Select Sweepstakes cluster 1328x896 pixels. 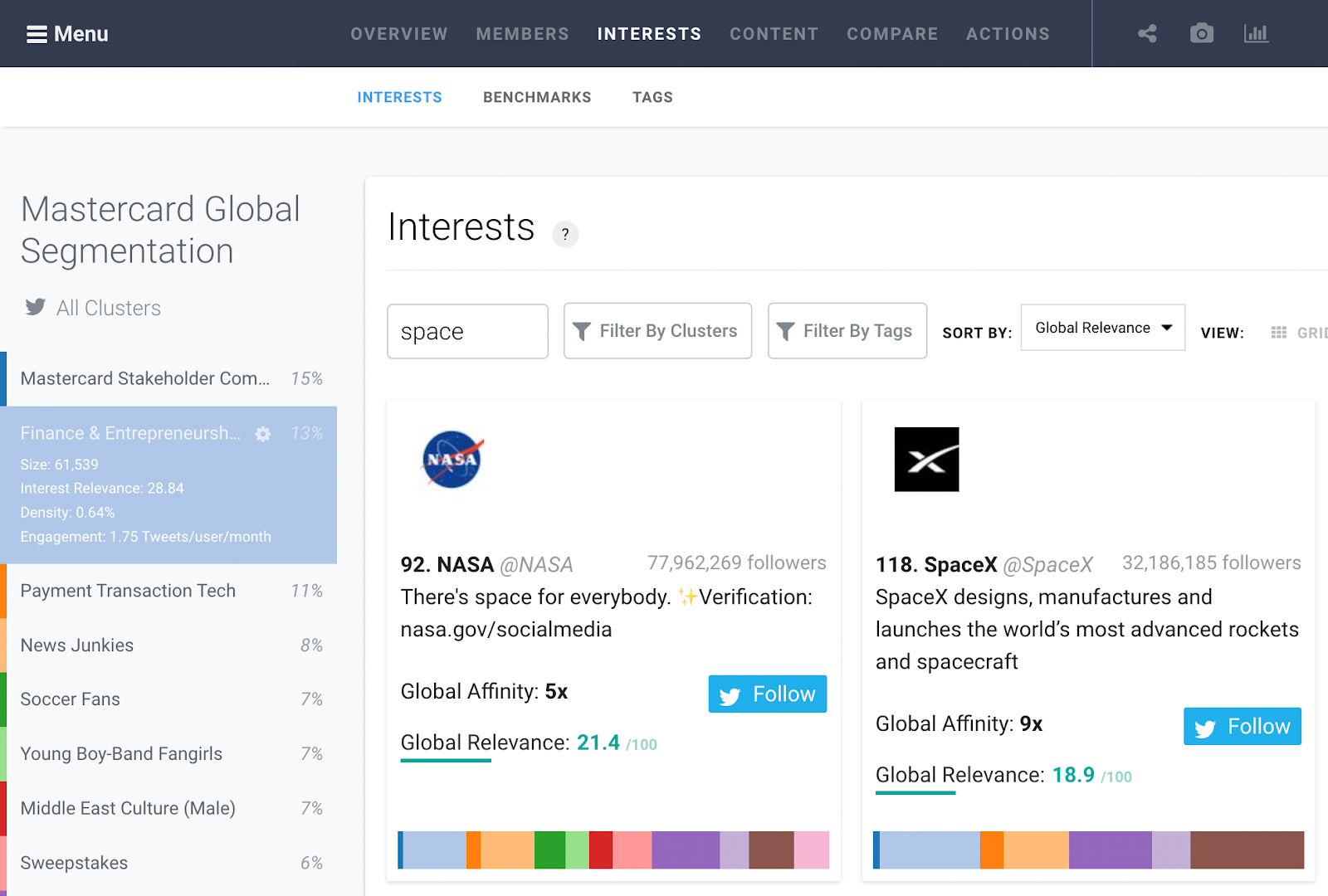(168, 863)
